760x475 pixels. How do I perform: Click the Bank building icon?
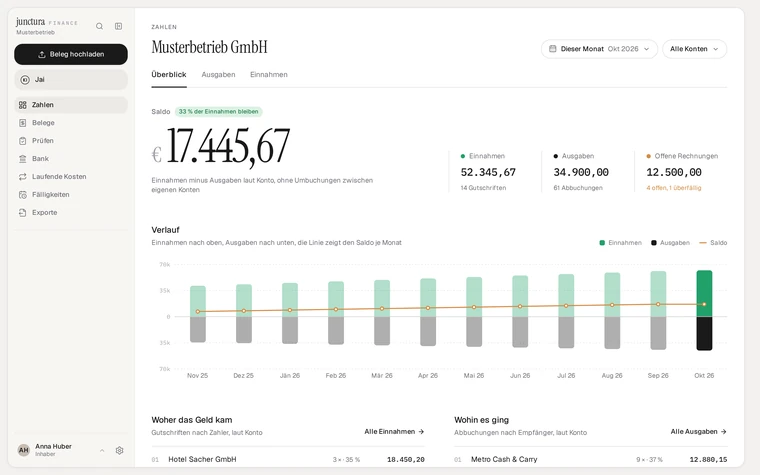pyautogui.click(x=22, y=158)
